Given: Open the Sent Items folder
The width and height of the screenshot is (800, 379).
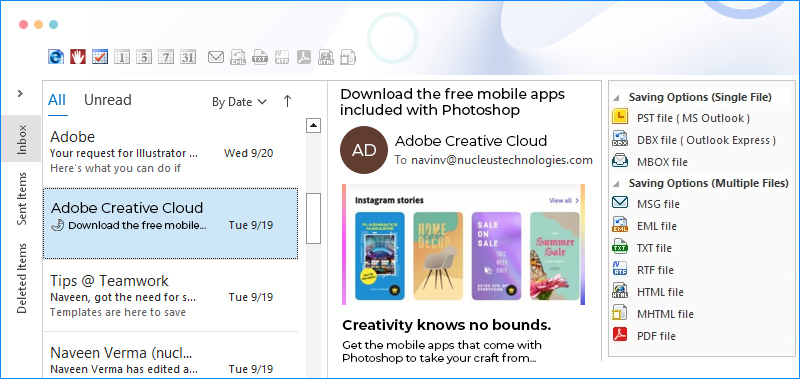Looking at the screenshot, I should tap(21, 198).
